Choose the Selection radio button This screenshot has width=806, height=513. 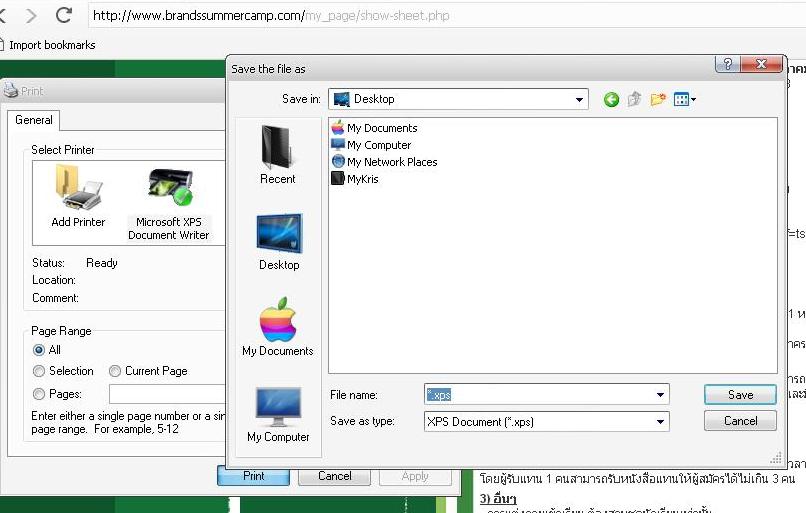click(40, 371)
